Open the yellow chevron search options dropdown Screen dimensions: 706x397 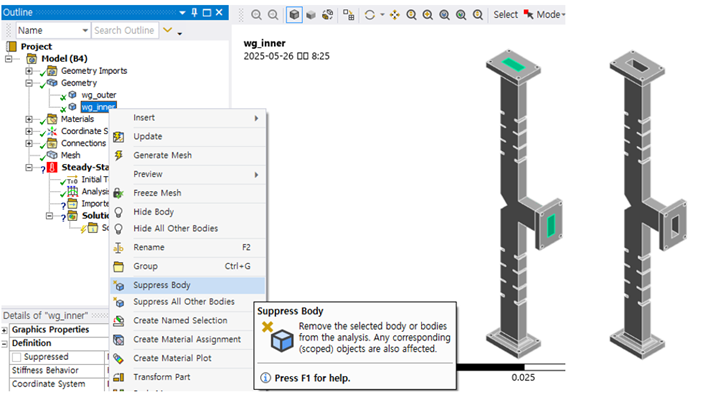167,30
